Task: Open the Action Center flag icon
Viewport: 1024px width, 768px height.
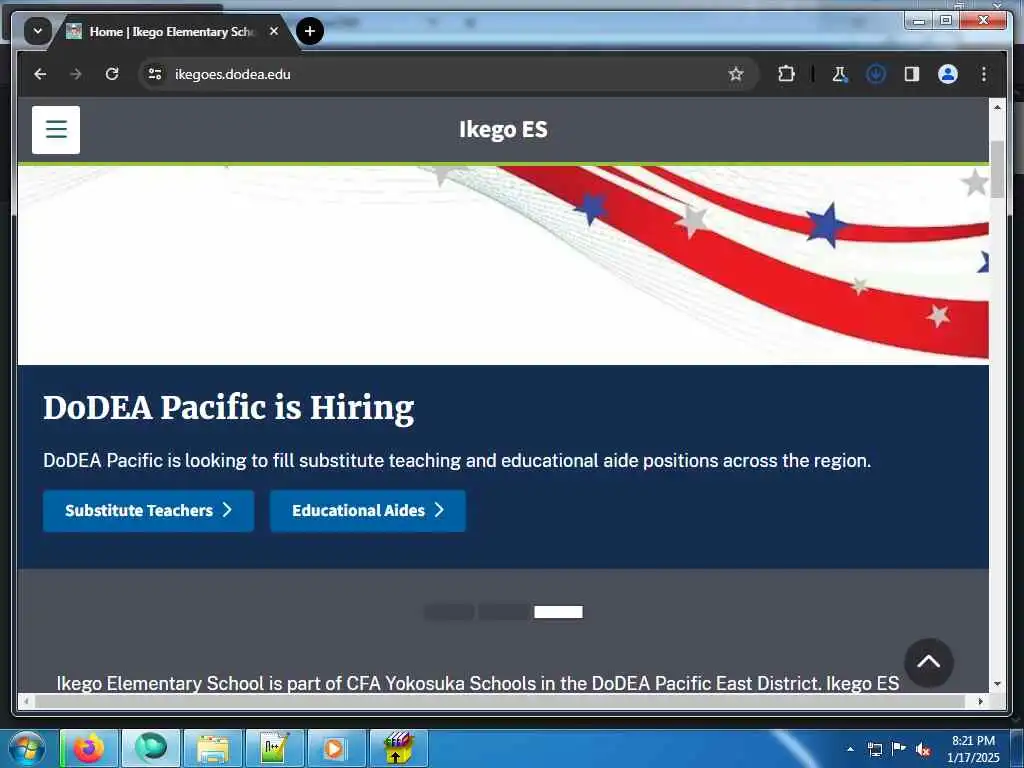Action: (899, 749)
